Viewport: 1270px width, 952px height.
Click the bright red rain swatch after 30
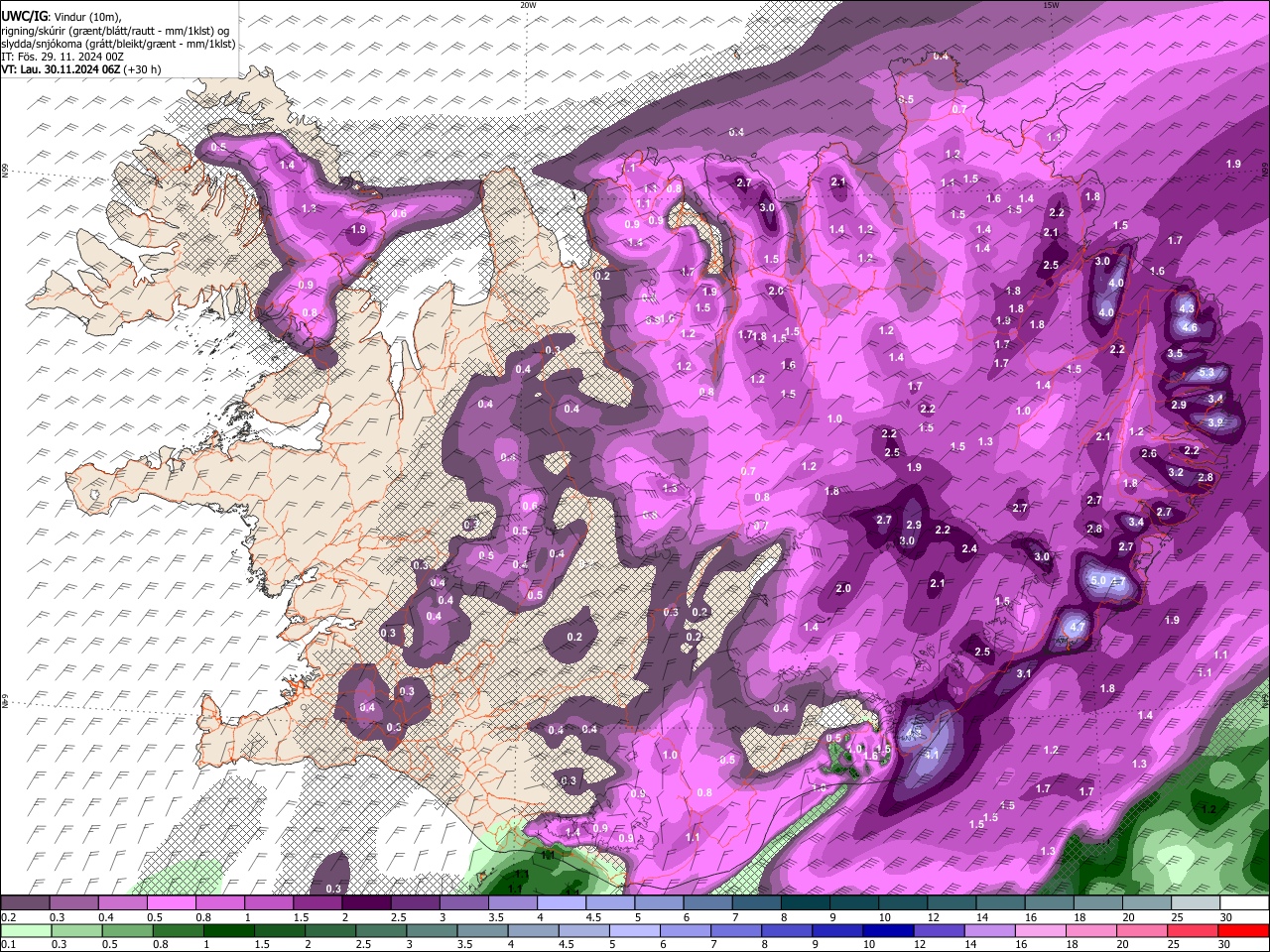1245,930
